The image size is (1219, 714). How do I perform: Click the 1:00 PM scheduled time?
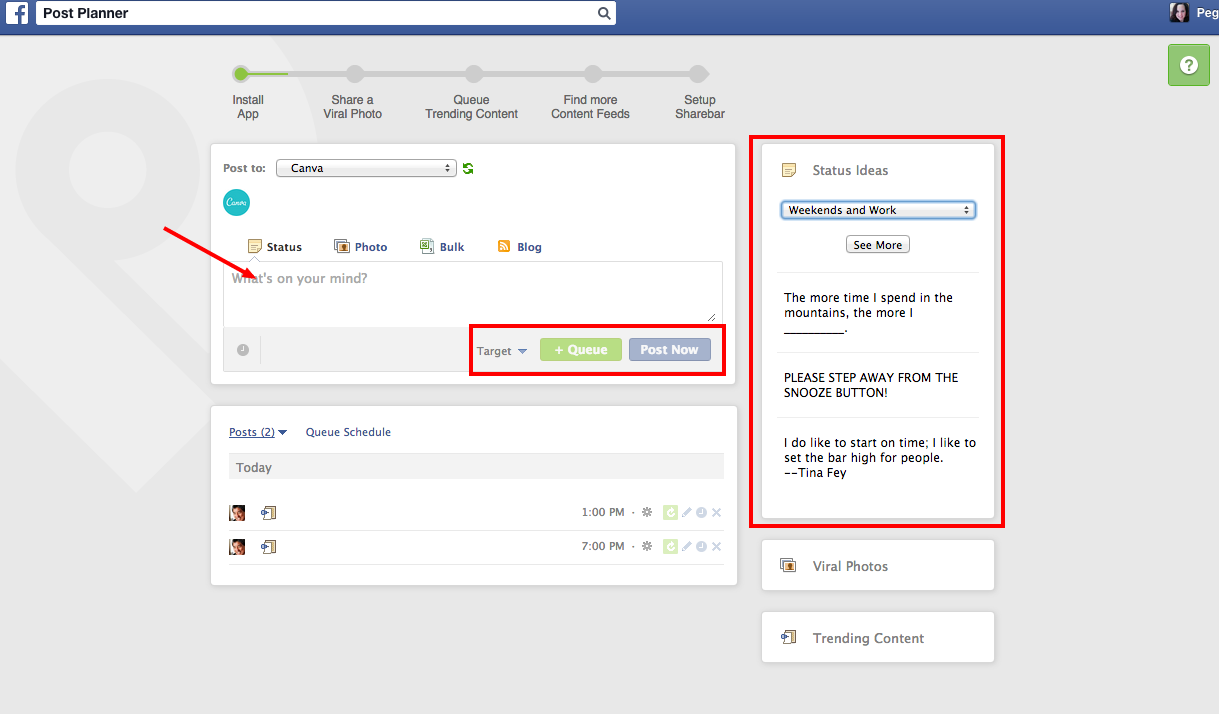(603, 512)
